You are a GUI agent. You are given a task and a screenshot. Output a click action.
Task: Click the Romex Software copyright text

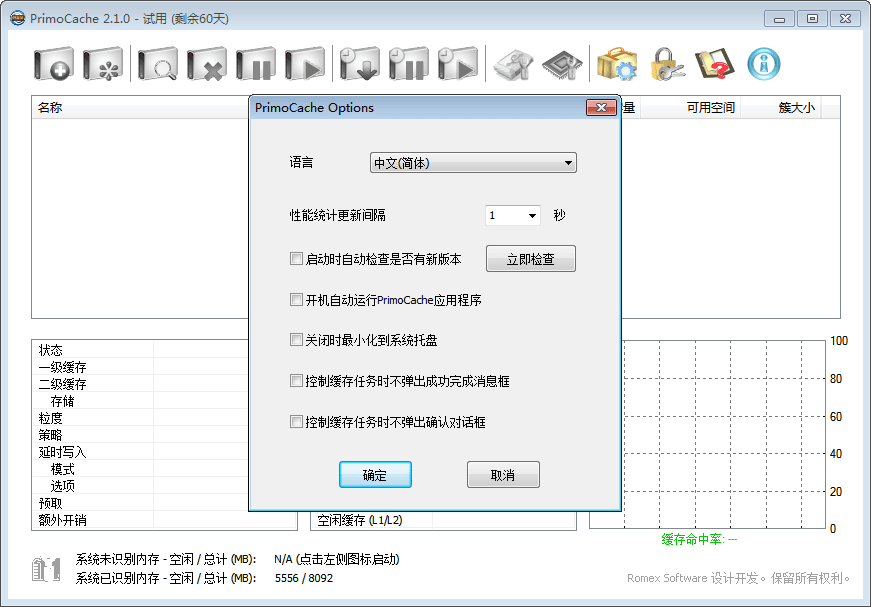tap(738, 578)
